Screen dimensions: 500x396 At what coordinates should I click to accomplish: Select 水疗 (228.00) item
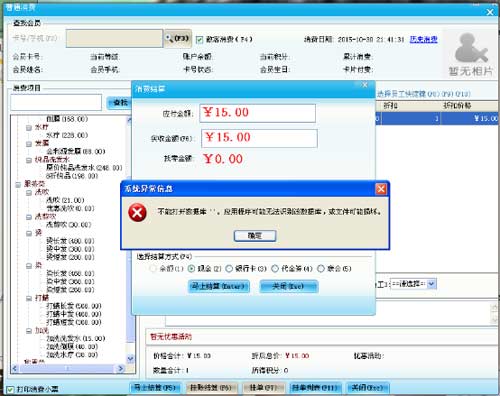coord(67,135)
